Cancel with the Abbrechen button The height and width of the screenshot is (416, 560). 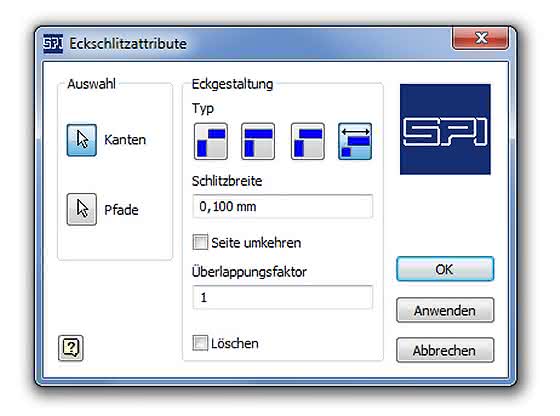[445, 350]
